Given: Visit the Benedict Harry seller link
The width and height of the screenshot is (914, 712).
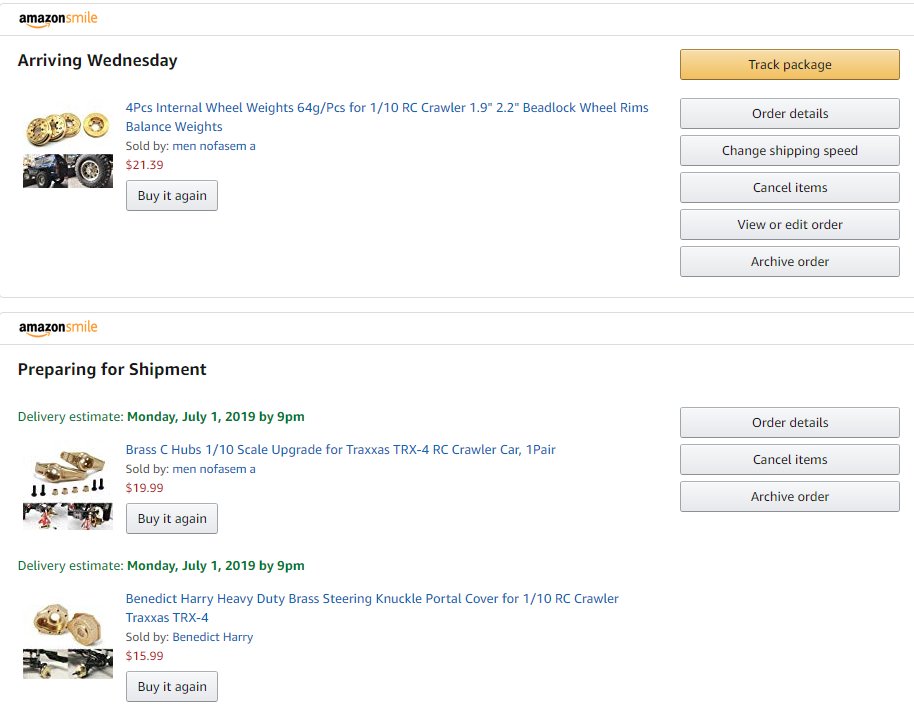Looking at the screenshot, I should (213, 637).
